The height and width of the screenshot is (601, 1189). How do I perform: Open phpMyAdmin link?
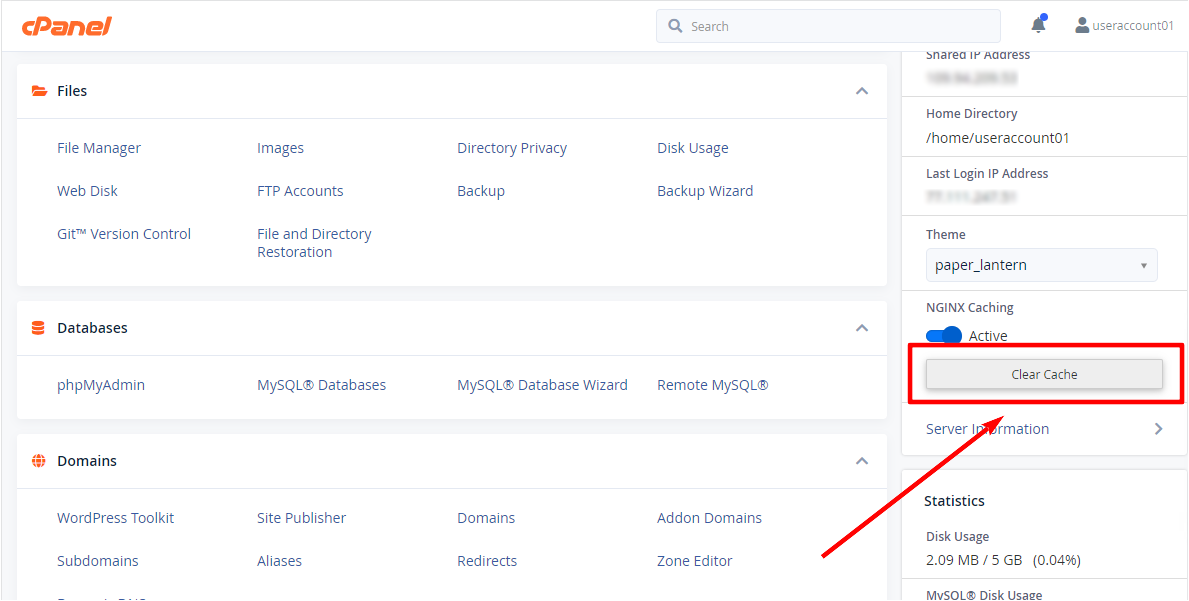[x=101, y=385]
